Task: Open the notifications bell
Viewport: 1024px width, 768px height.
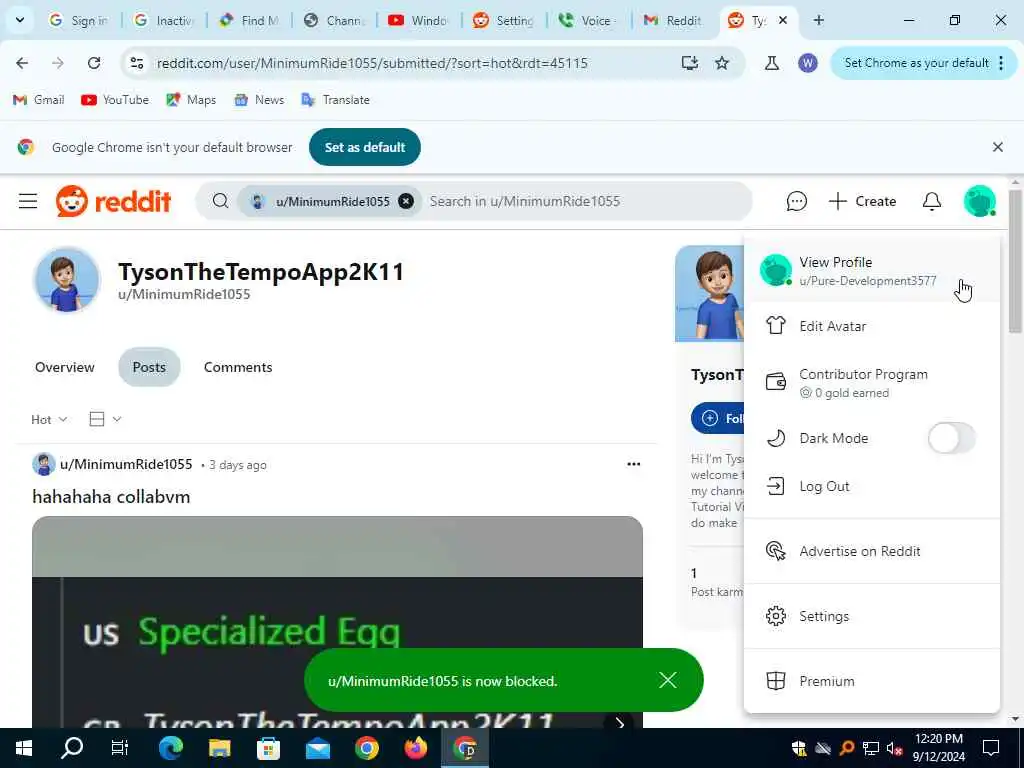Action: tap(931, 201)
